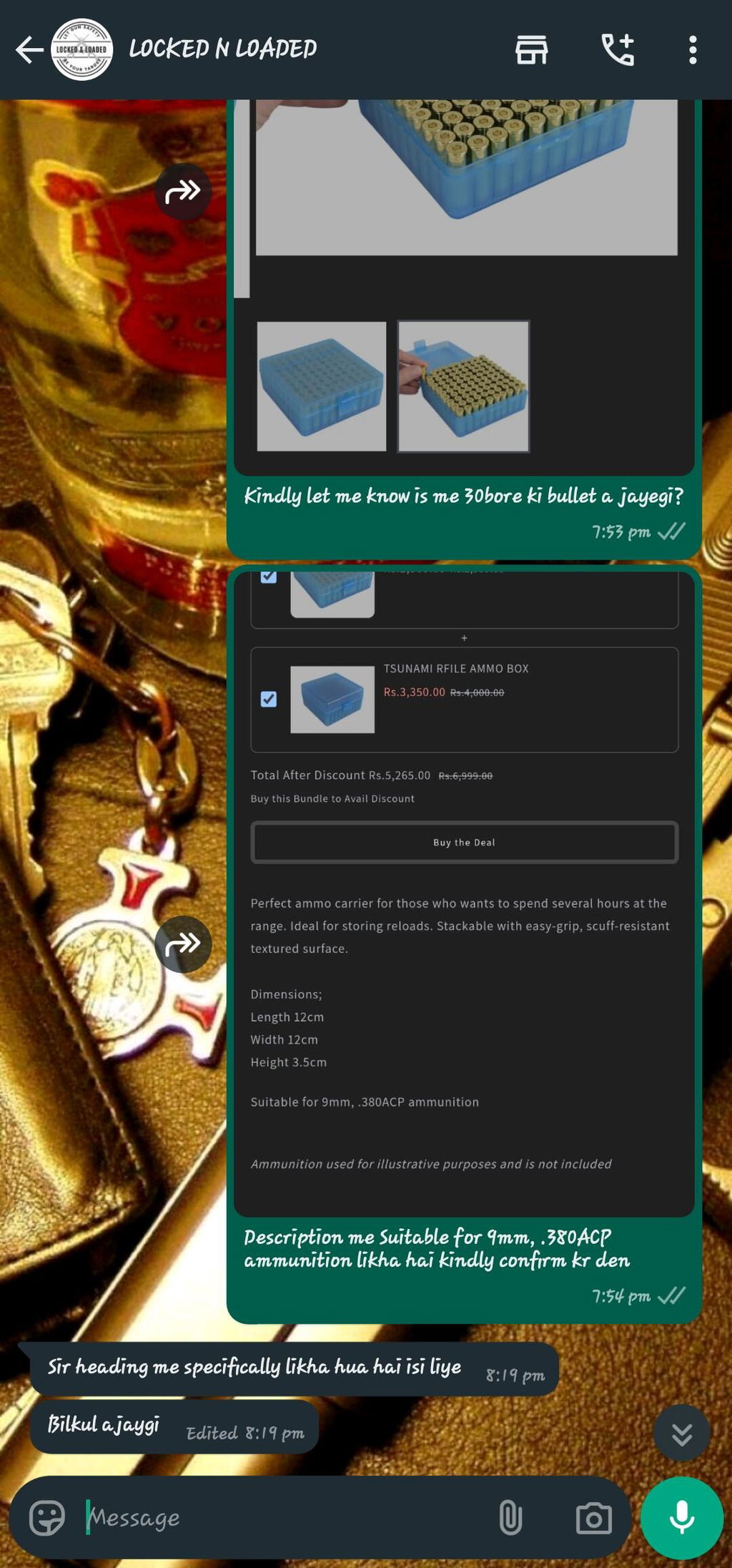Viewport: 732px width, 1568px height.
Task: Open the product description screenshot image
Action: click(x=465, y=894)
